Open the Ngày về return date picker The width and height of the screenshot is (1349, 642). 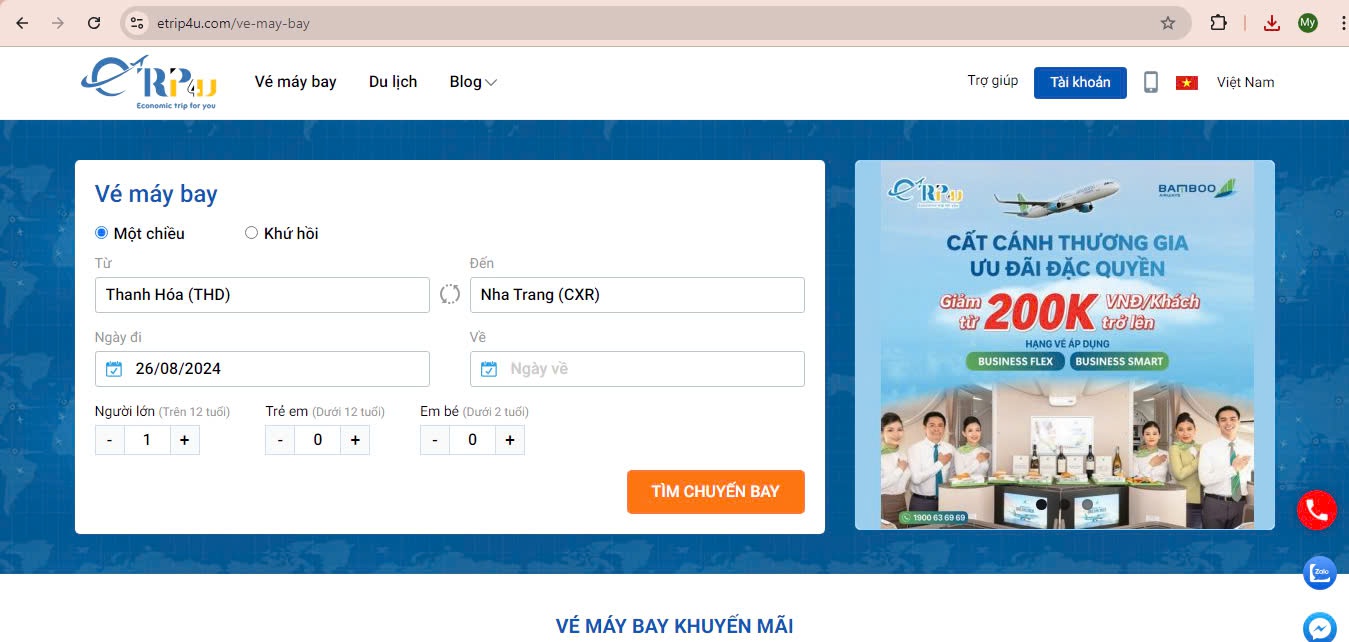coord(637,369)
